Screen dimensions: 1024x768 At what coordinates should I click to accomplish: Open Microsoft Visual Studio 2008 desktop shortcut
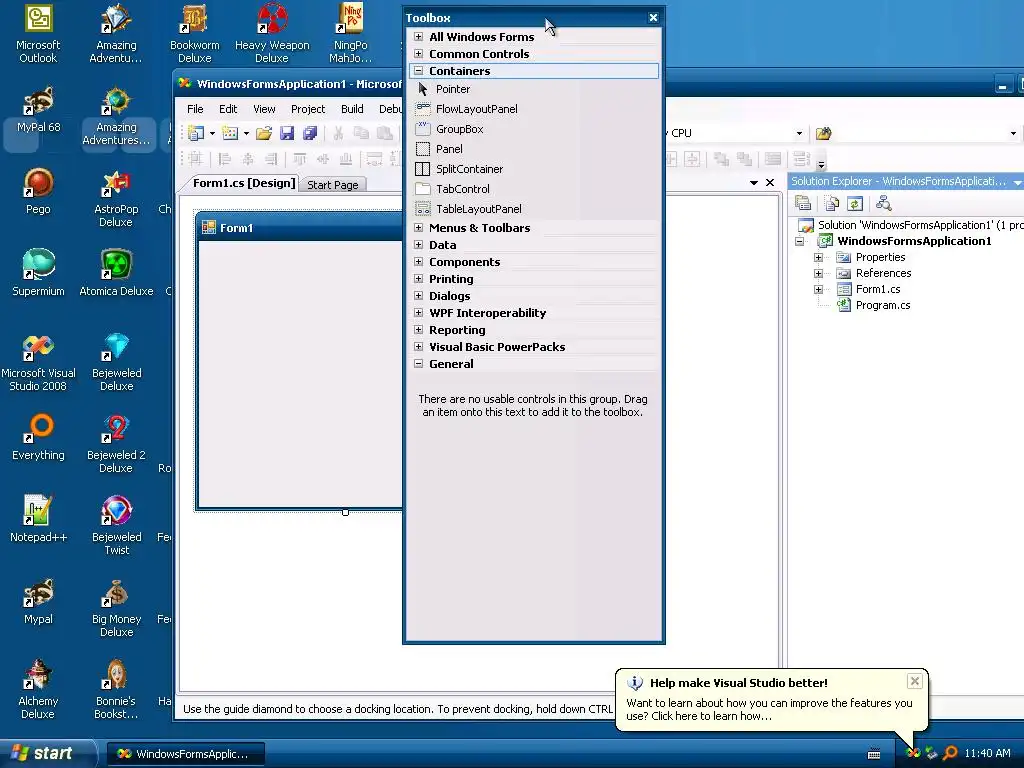pyautogui.click(x=38, y=362)
